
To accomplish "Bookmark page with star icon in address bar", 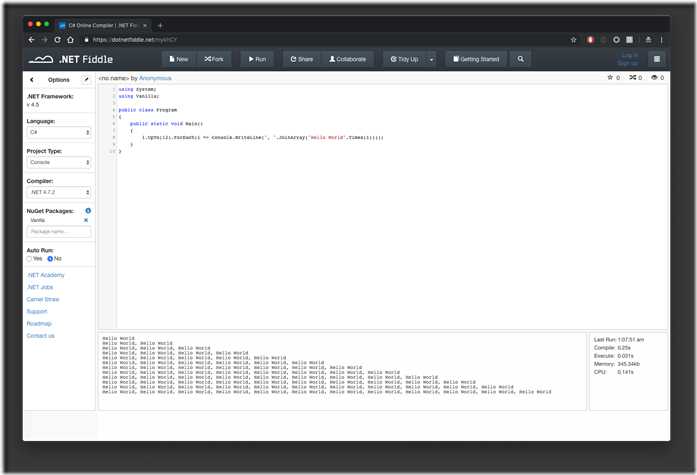I will click(573, 40).
